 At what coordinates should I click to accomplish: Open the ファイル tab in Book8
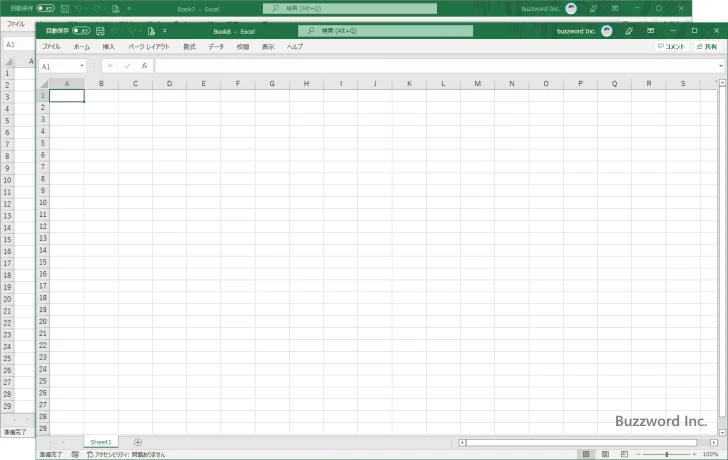pos(51,46)
